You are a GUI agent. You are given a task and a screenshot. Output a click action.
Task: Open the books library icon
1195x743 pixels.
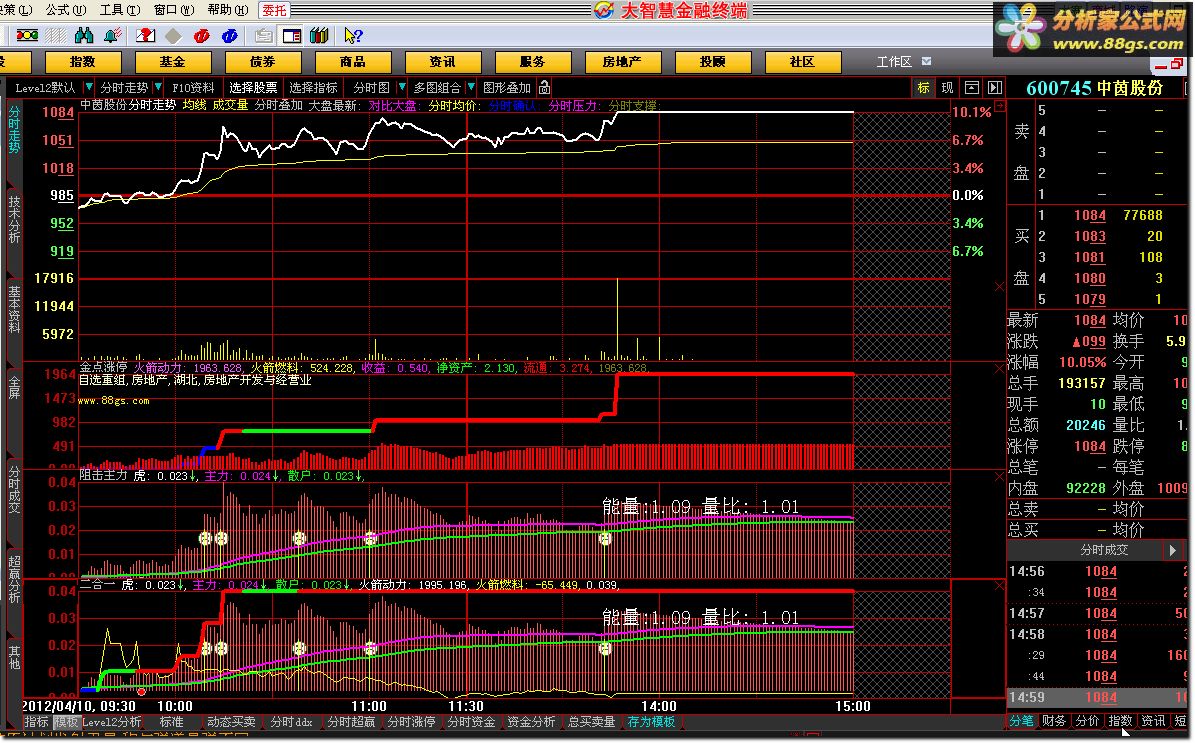pos(319,36)
